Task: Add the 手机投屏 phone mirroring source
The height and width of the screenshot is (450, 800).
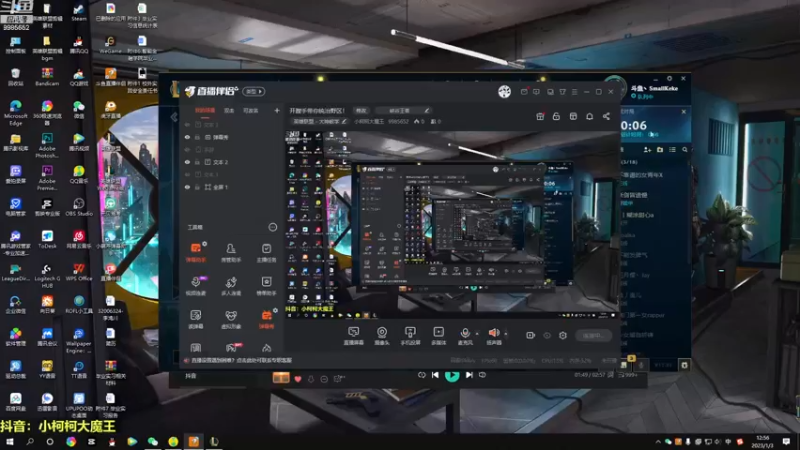Action: pos(410,336)
